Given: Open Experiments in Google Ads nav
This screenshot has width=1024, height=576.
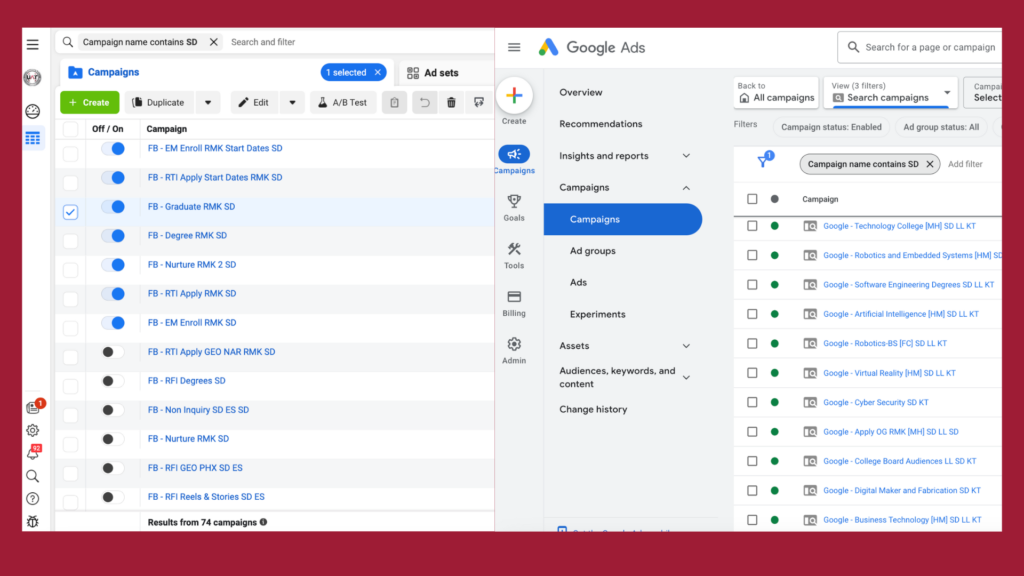Looking at the screenshot, I should click(x=598, y=314).
